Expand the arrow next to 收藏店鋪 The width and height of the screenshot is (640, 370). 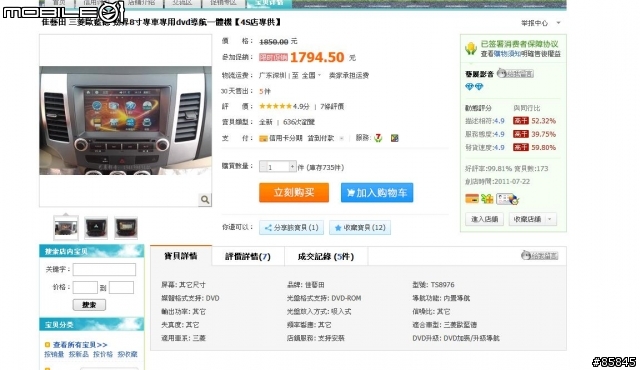[x=550, y=219]
